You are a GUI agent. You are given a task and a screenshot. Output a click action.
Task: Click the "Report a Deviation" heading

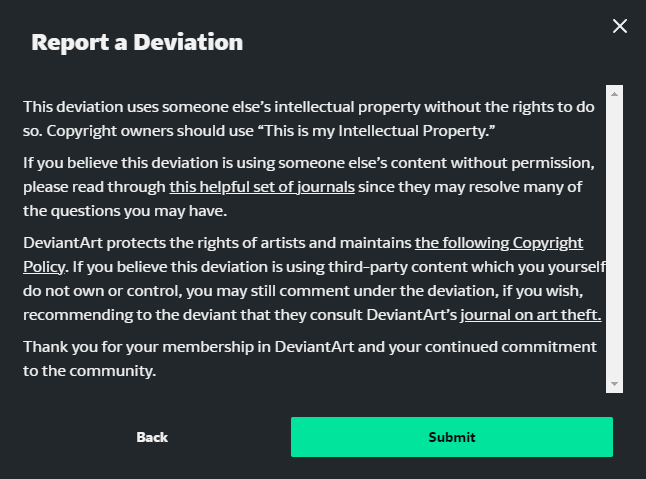137,42
